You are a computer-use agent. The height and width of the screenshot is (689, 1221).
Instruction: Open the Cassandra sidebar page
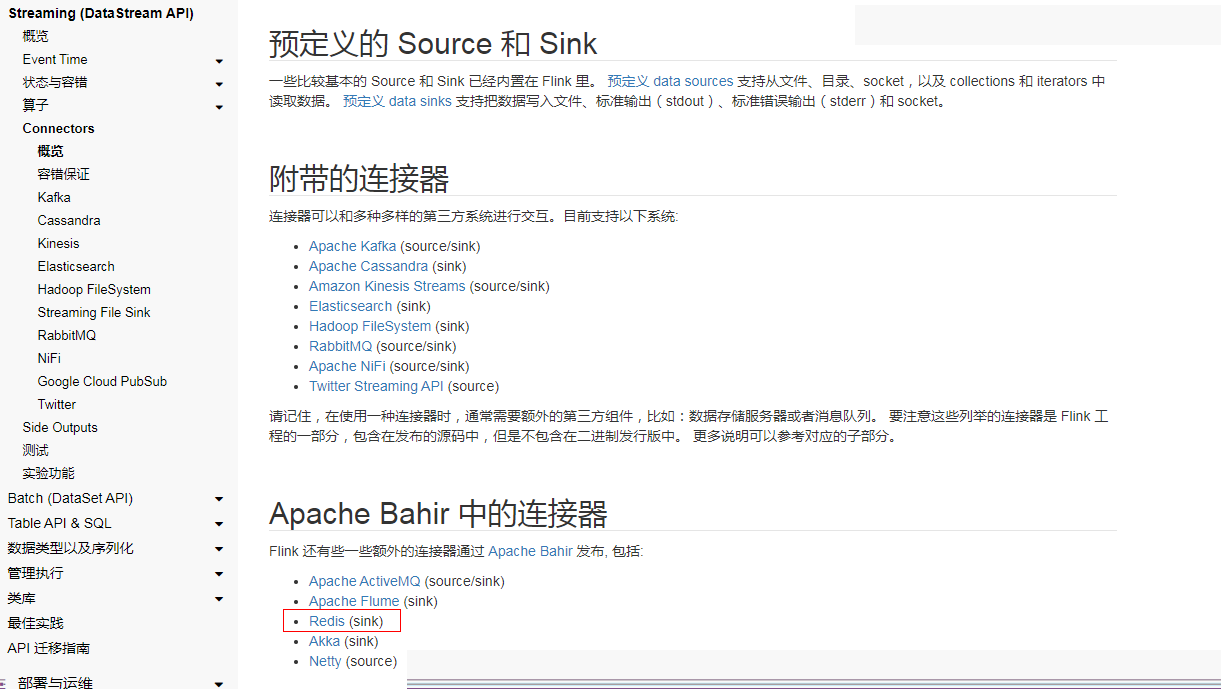click(69, 220)
